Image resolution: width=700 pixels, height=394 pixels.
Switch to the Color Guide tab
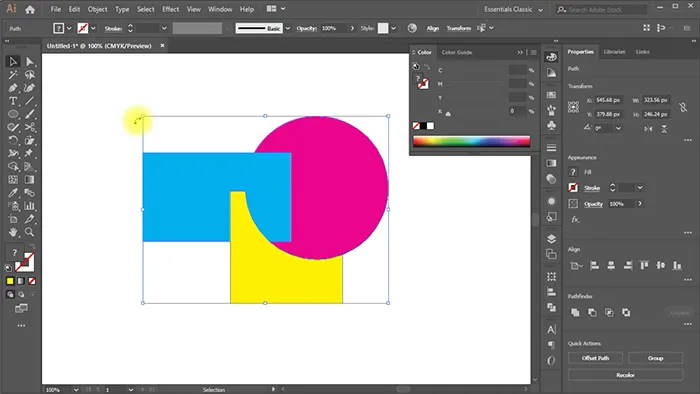click(457, 52)
